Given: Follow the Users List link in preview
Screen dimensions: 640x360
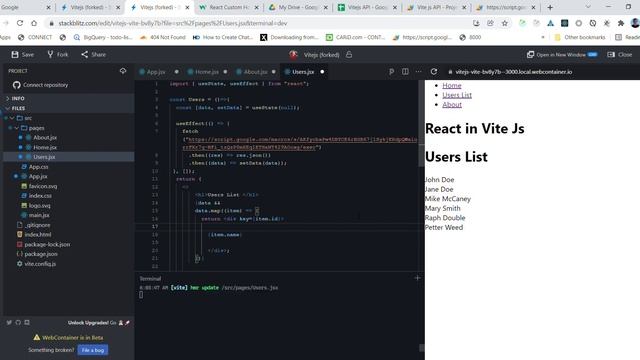Looking at the screenshot, I should pos(457,95).
